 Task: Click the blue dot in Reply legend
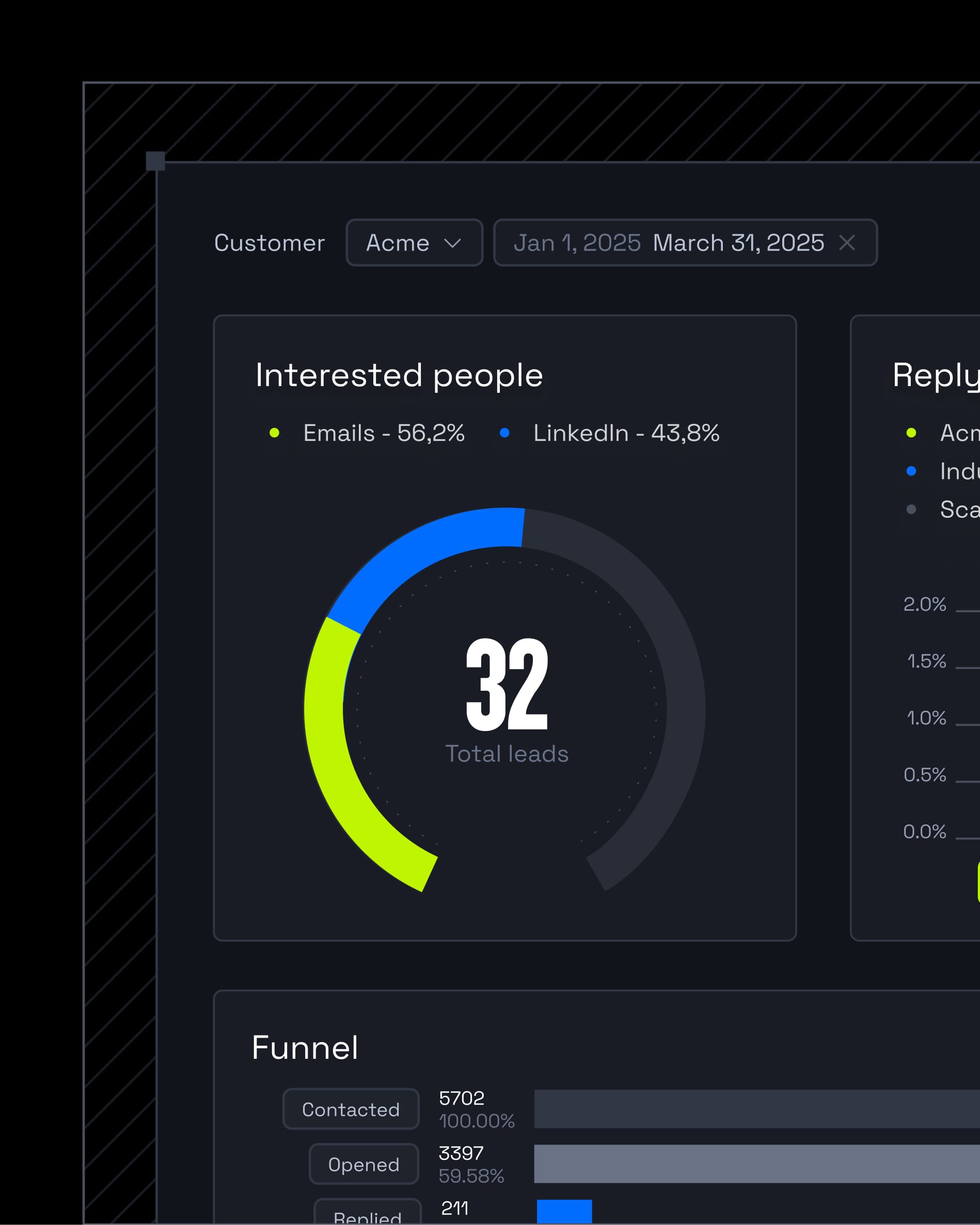pos(911,471)
